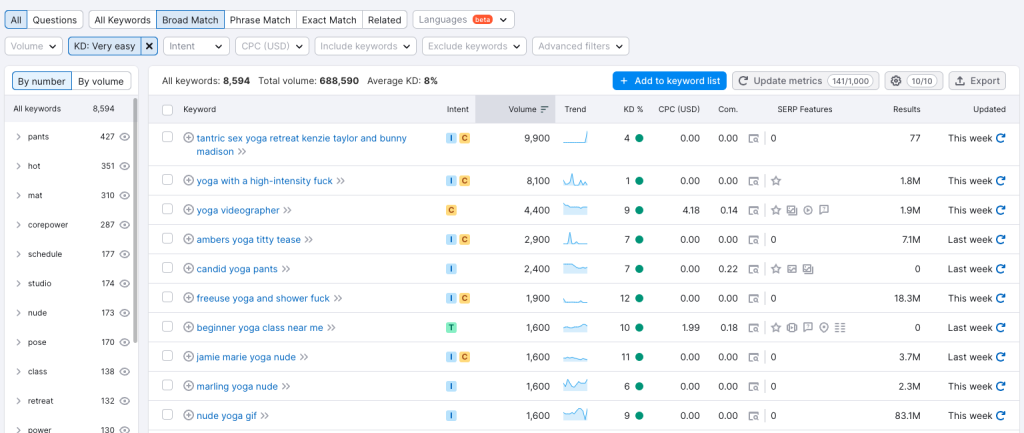1024x433 pixels.
Task: Select Phrase Match tab
Action: click(261, 20)
